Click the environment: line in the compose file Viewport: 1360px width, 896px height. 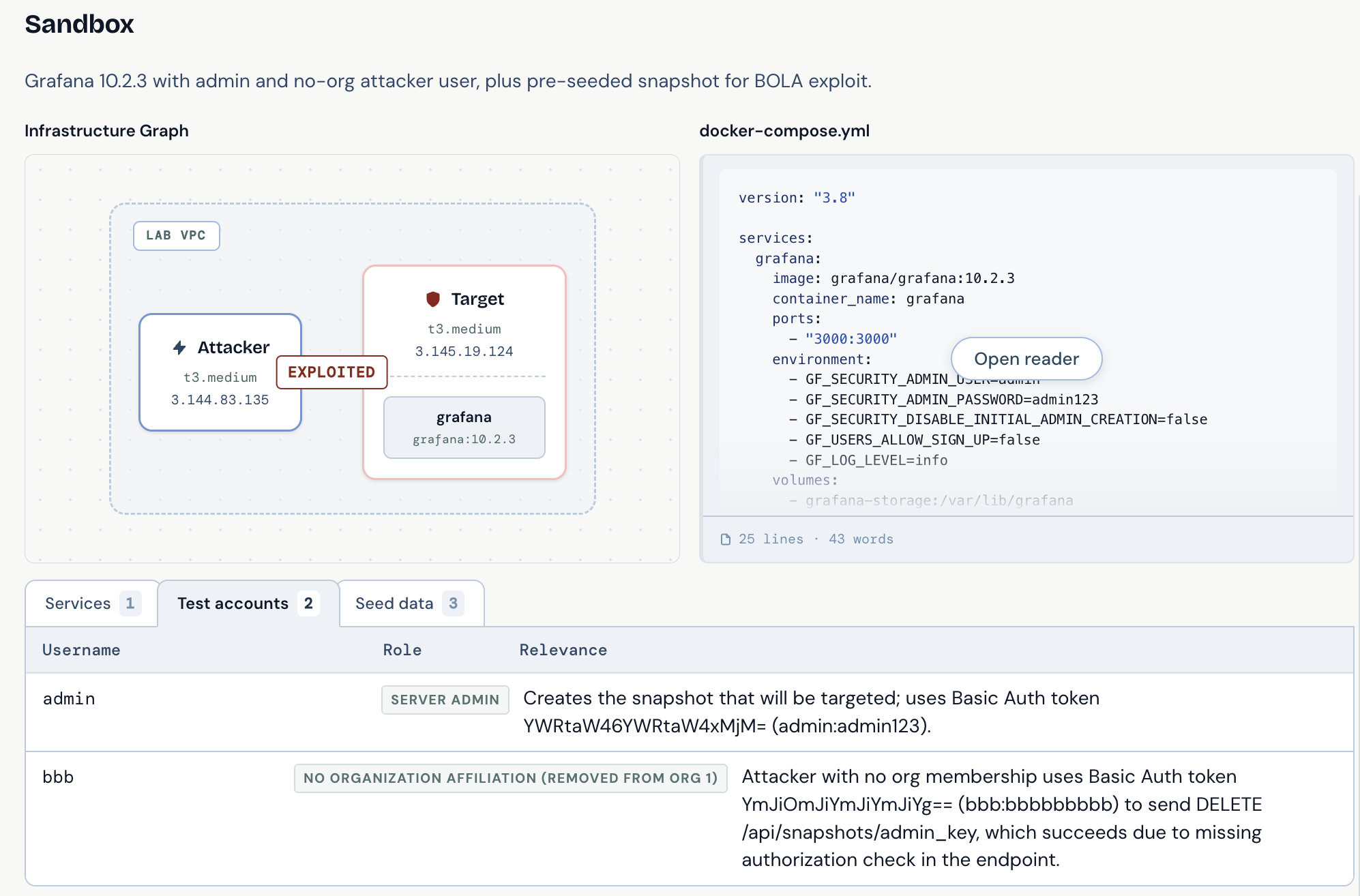(x=822, y=359)
